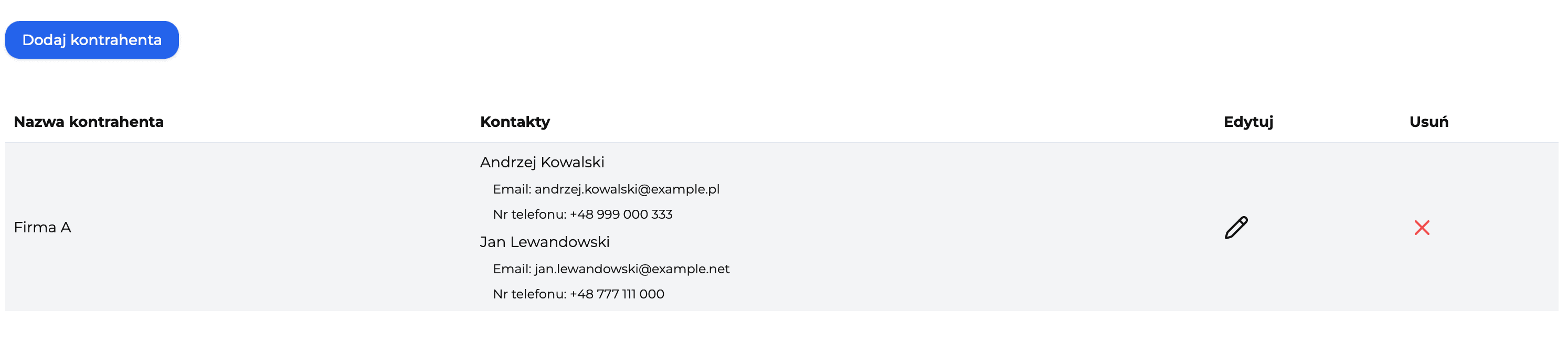1568x364 pixels.
Task: Click the Nr telefonu label under Andrzej Kowalski
Action: 529,215
